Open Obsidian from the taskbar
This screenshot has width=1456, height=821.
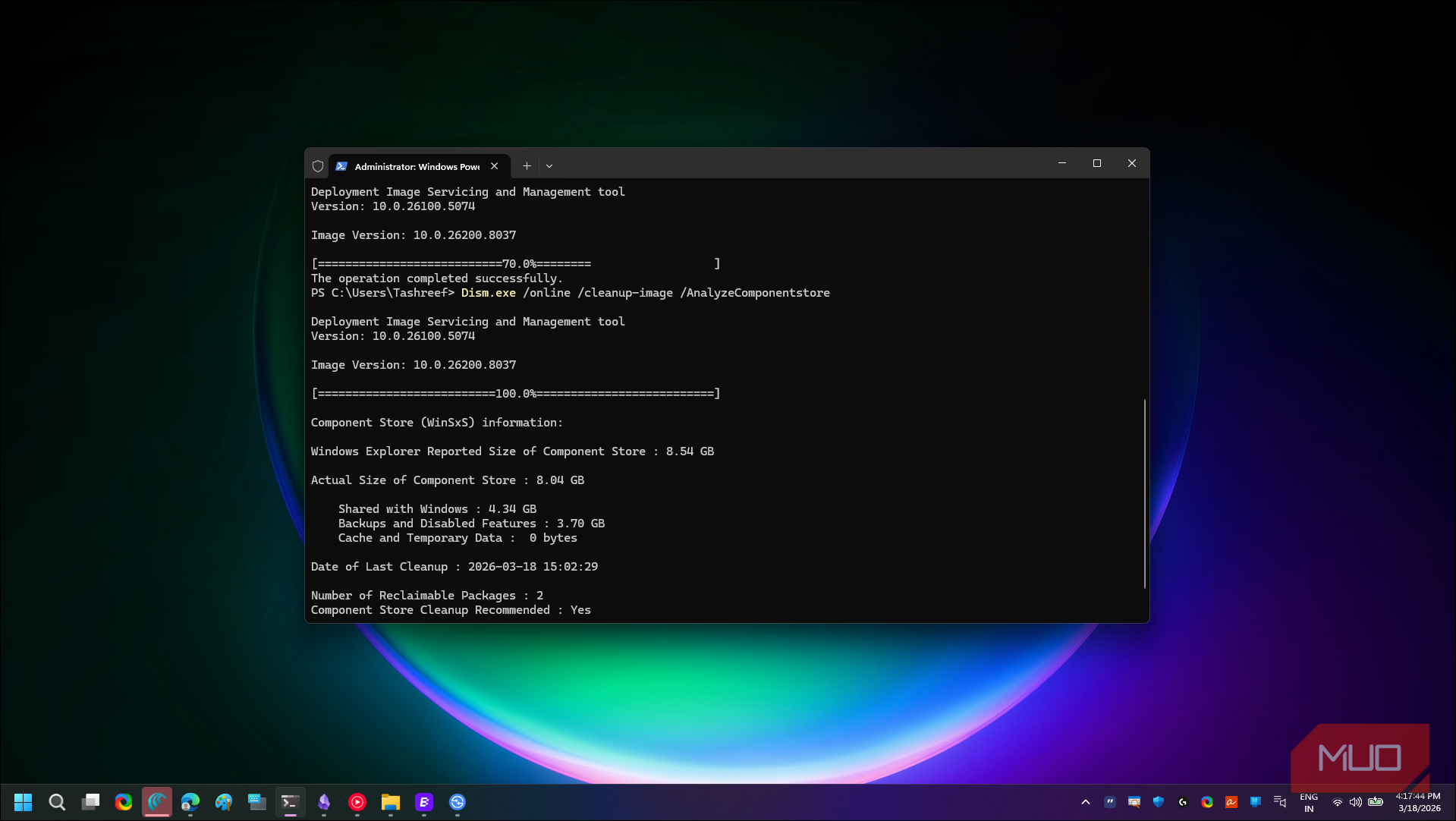click(324, 802)
